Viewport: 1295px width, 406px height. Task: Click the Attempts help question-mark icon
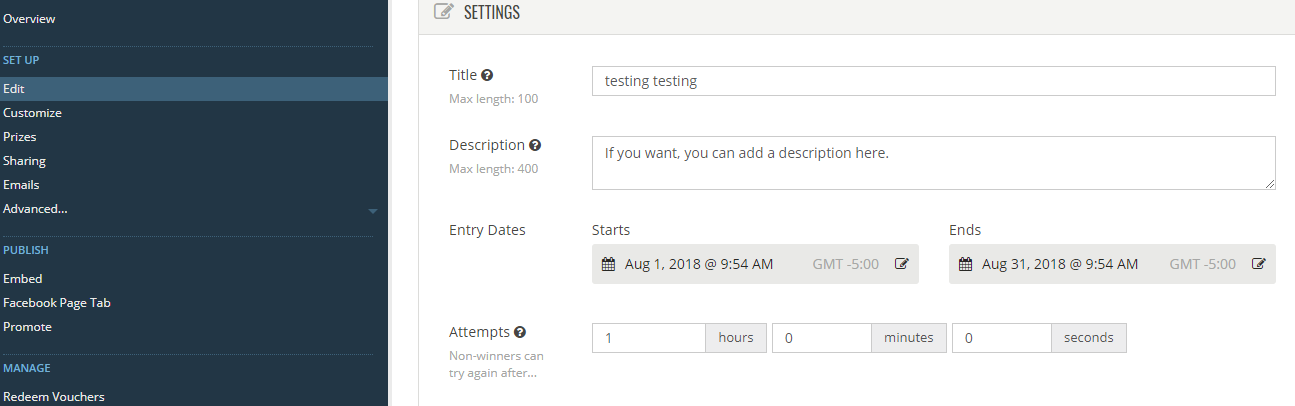click(x=520, y=332)
